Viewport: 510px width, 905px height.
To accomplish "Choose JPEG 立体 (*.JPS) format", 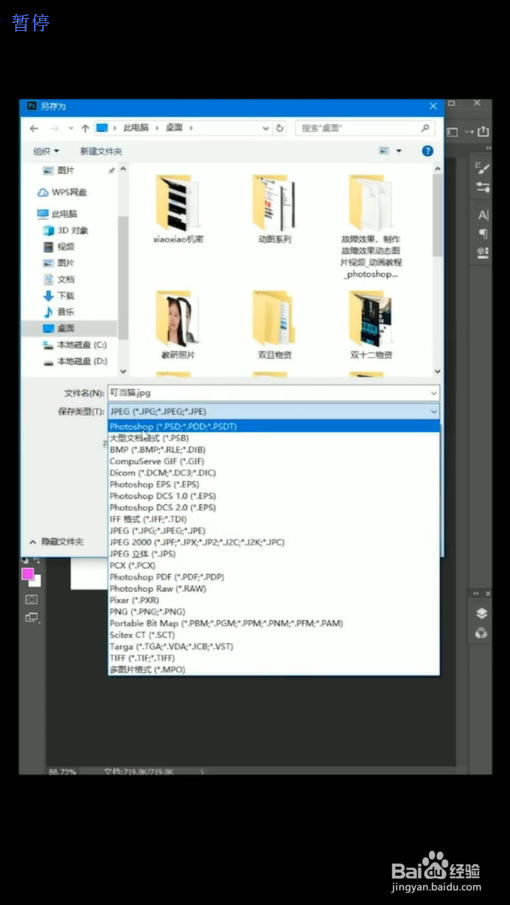I will [273, 554].
